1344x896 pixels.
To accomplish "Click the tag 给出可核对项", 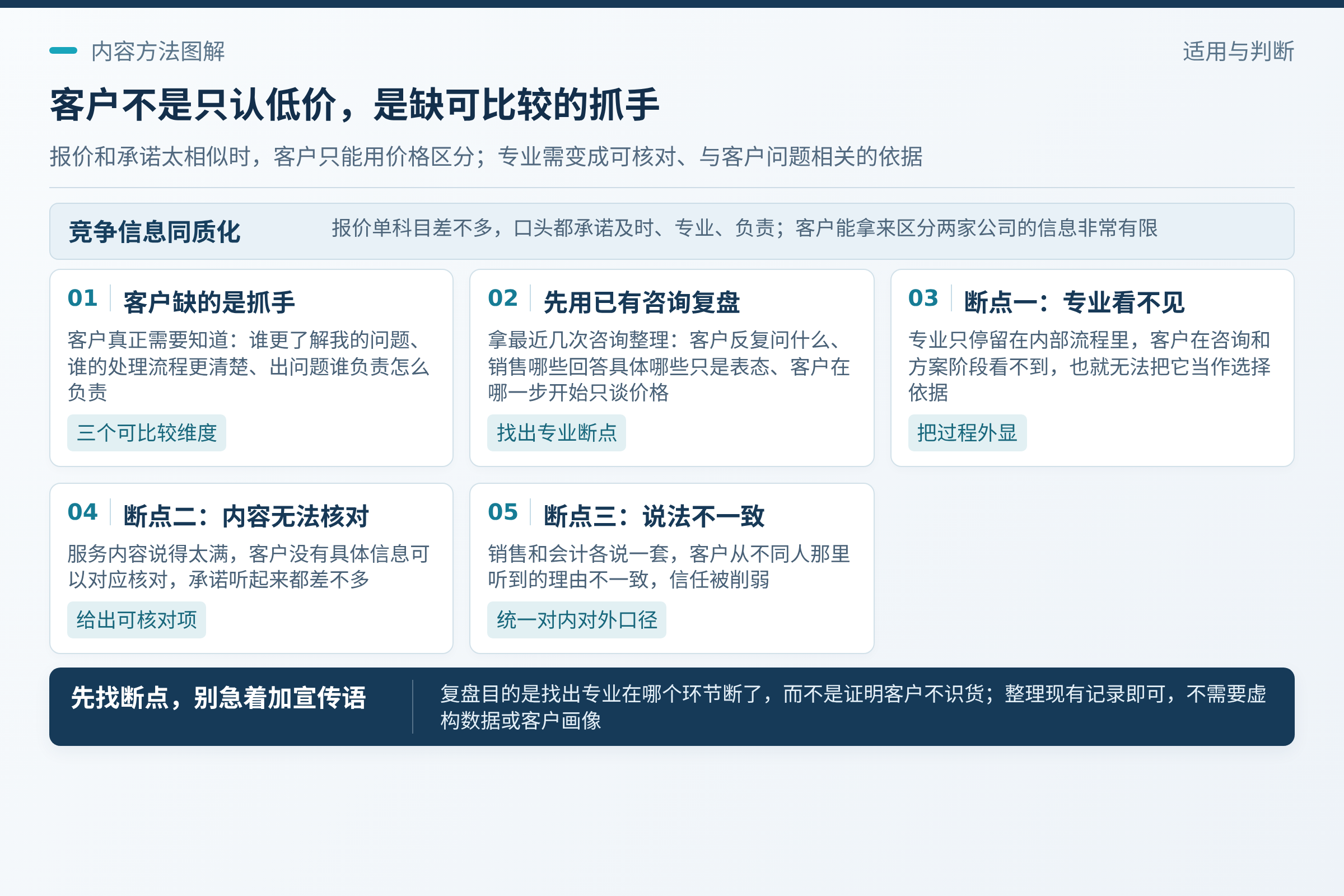I will point(136,619).
